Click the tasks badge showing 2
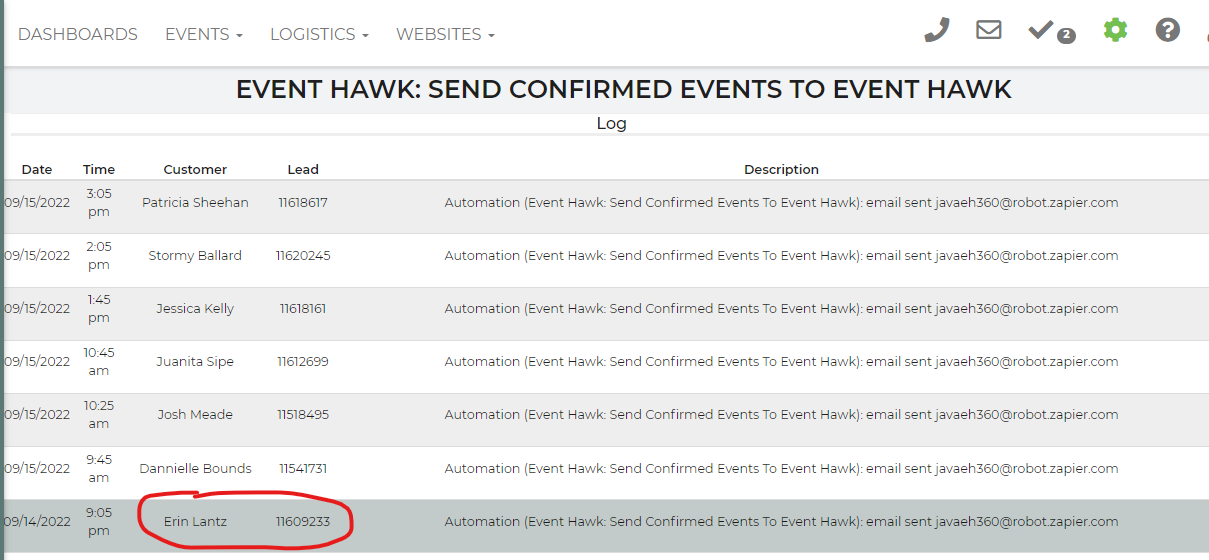Viewport: 1209px width, 560px height. (1066, 36)
